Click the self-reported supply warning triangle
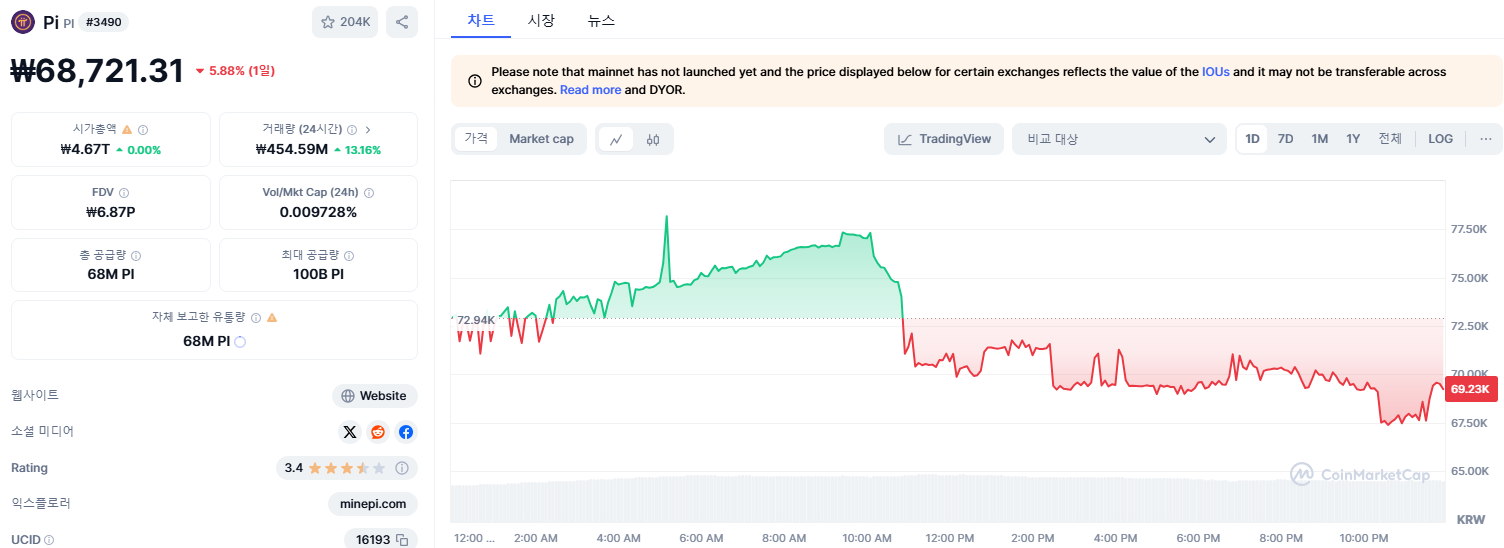 point(272,317)
